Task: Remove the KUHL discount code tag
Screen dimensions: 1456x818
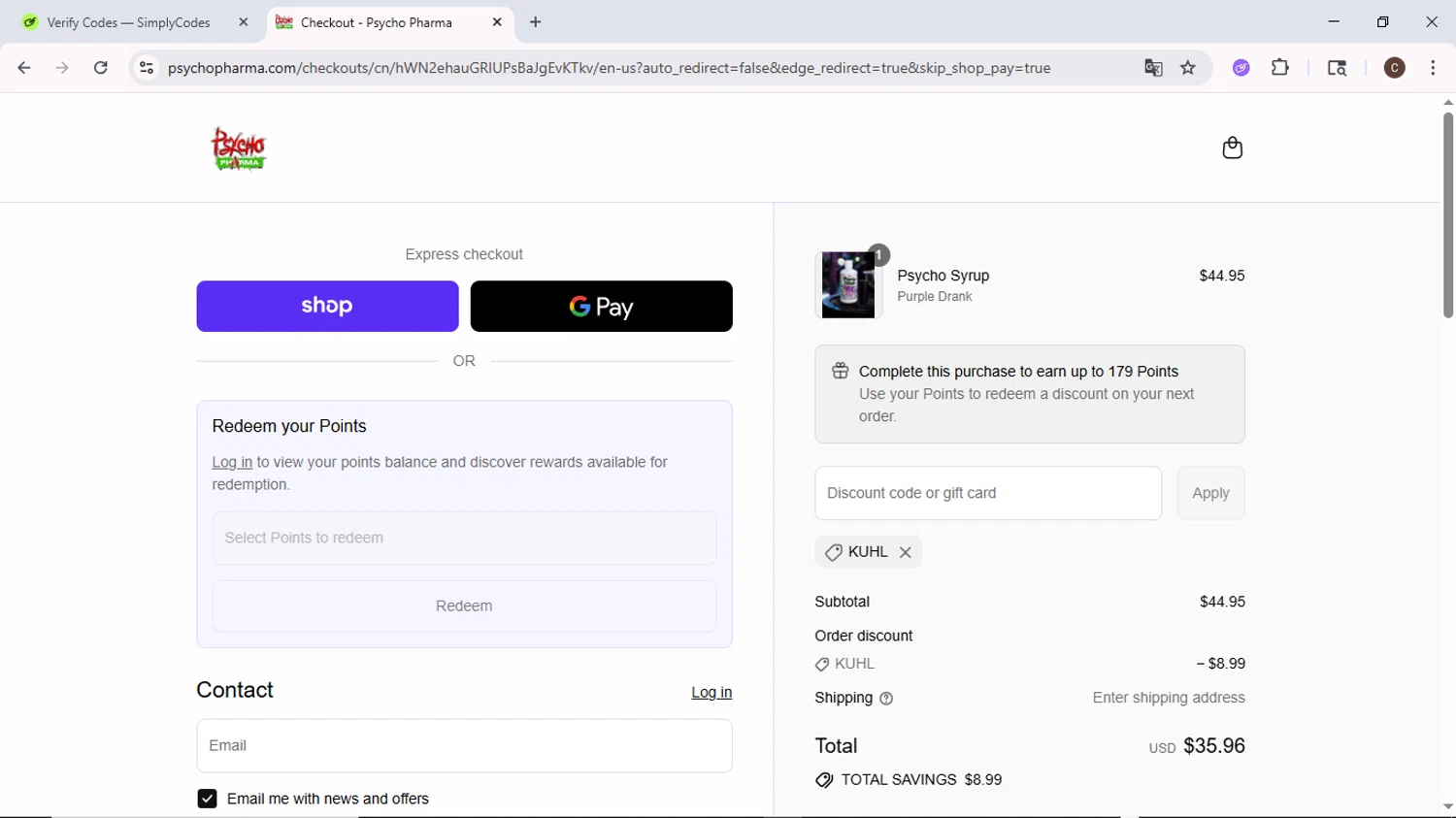Action: click(x=905, y=552)
